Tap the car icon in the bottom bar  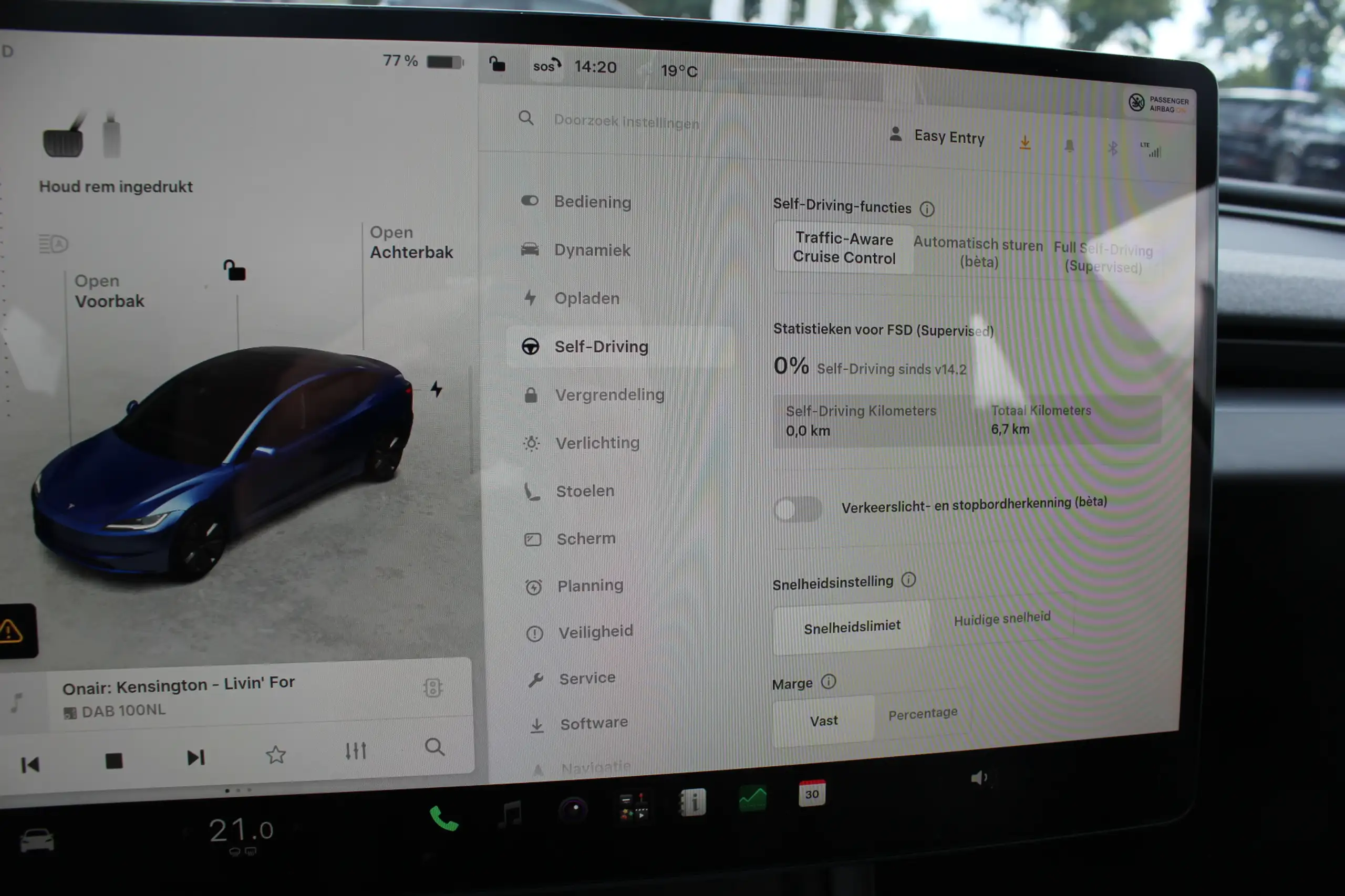pos(37,840)
